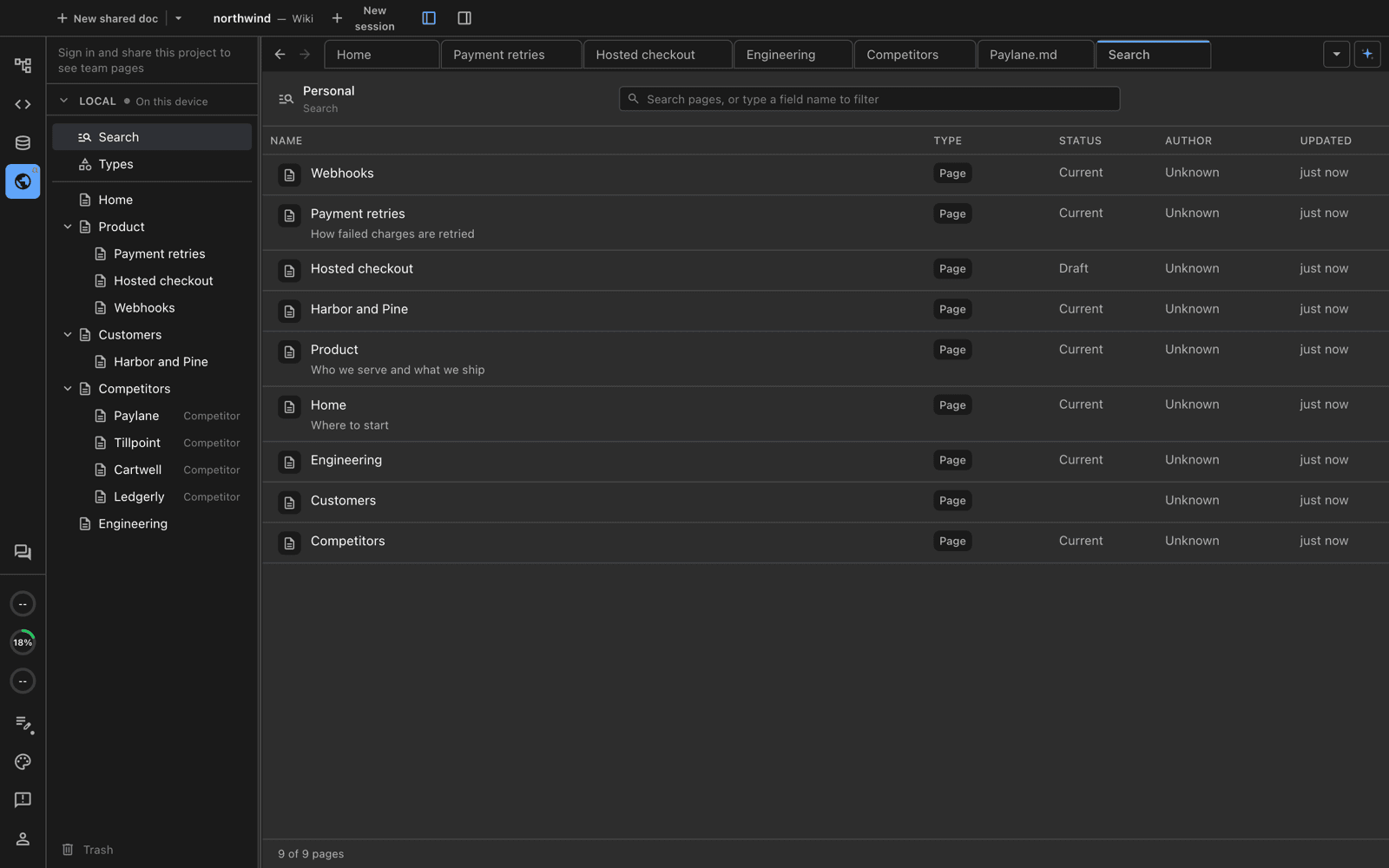Open Trash in the sidebar
Screen dimensions: 1389x868
coord(88,850)
